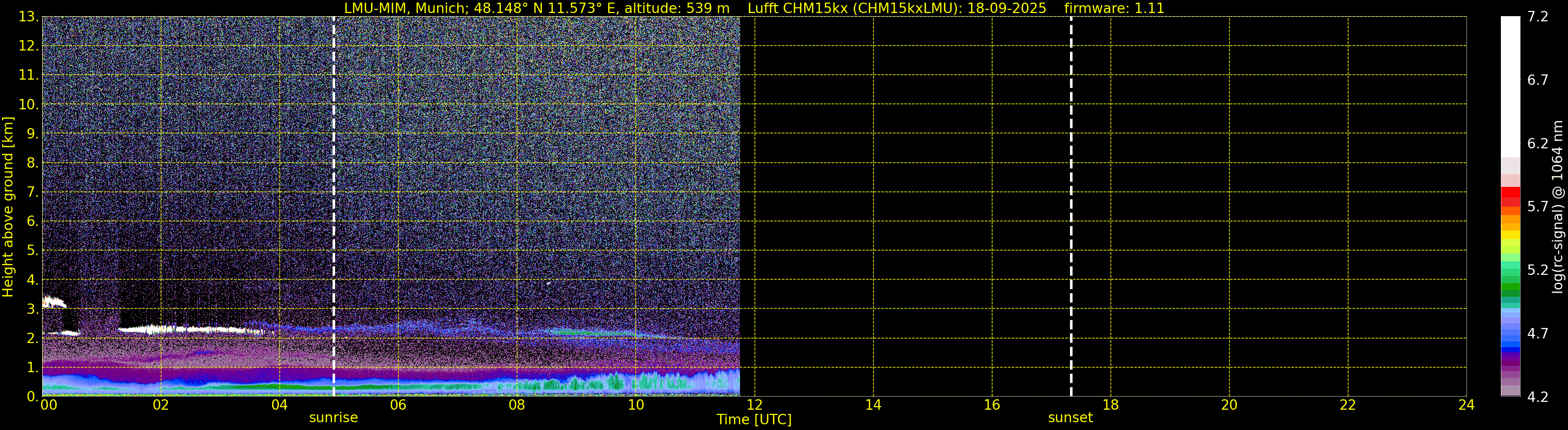Click the colorbar tick value '4.2'
1568x430 pixels.
[x=1538, y=397]
